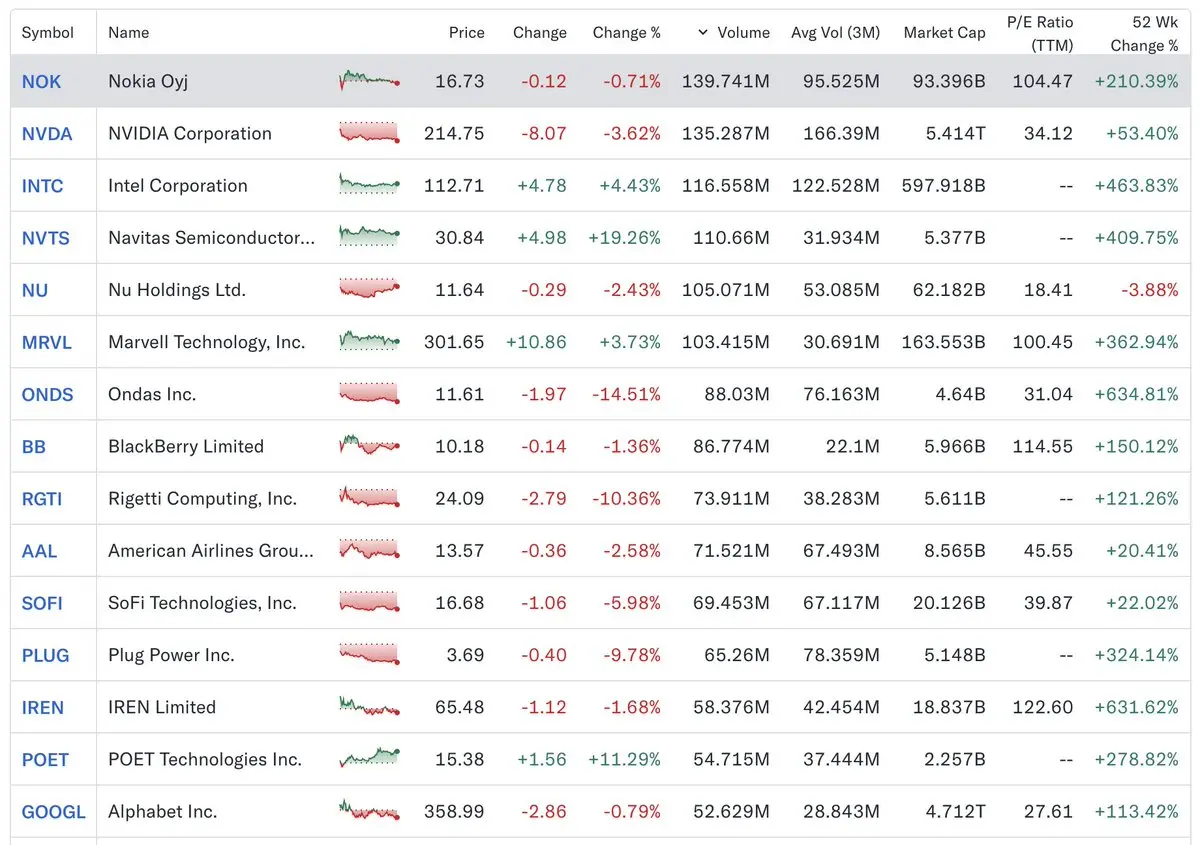Select the Alphabet Inc. company name

163,812
